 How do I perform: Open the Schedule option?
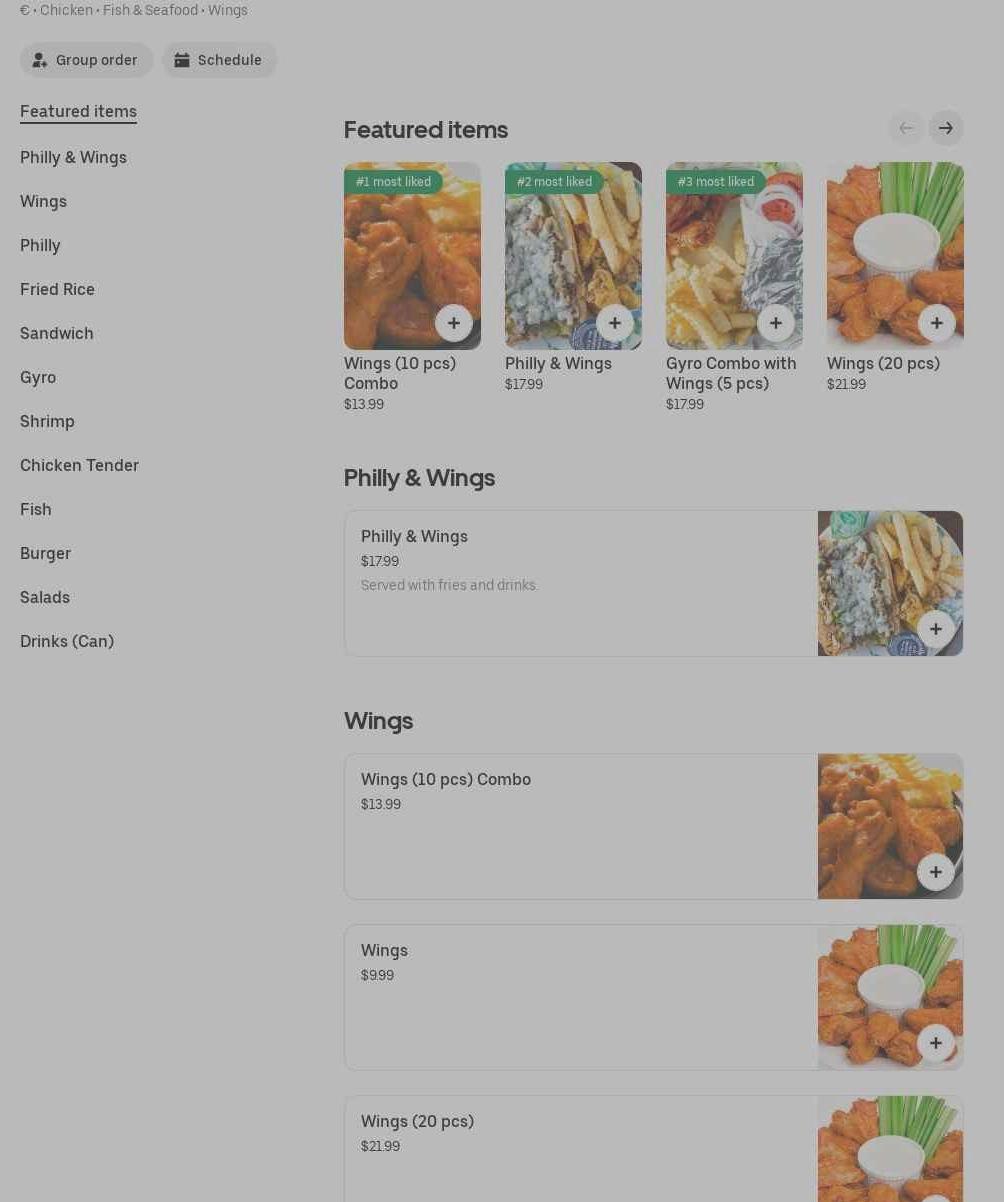[219, 60]
